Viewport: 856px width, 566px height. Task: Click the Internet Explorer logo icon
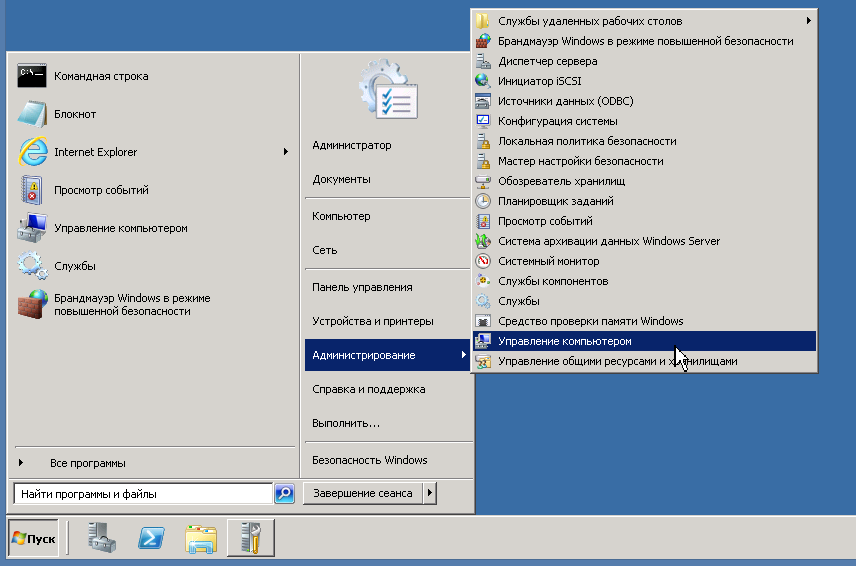pyautogui.click(x=33, y=152)
